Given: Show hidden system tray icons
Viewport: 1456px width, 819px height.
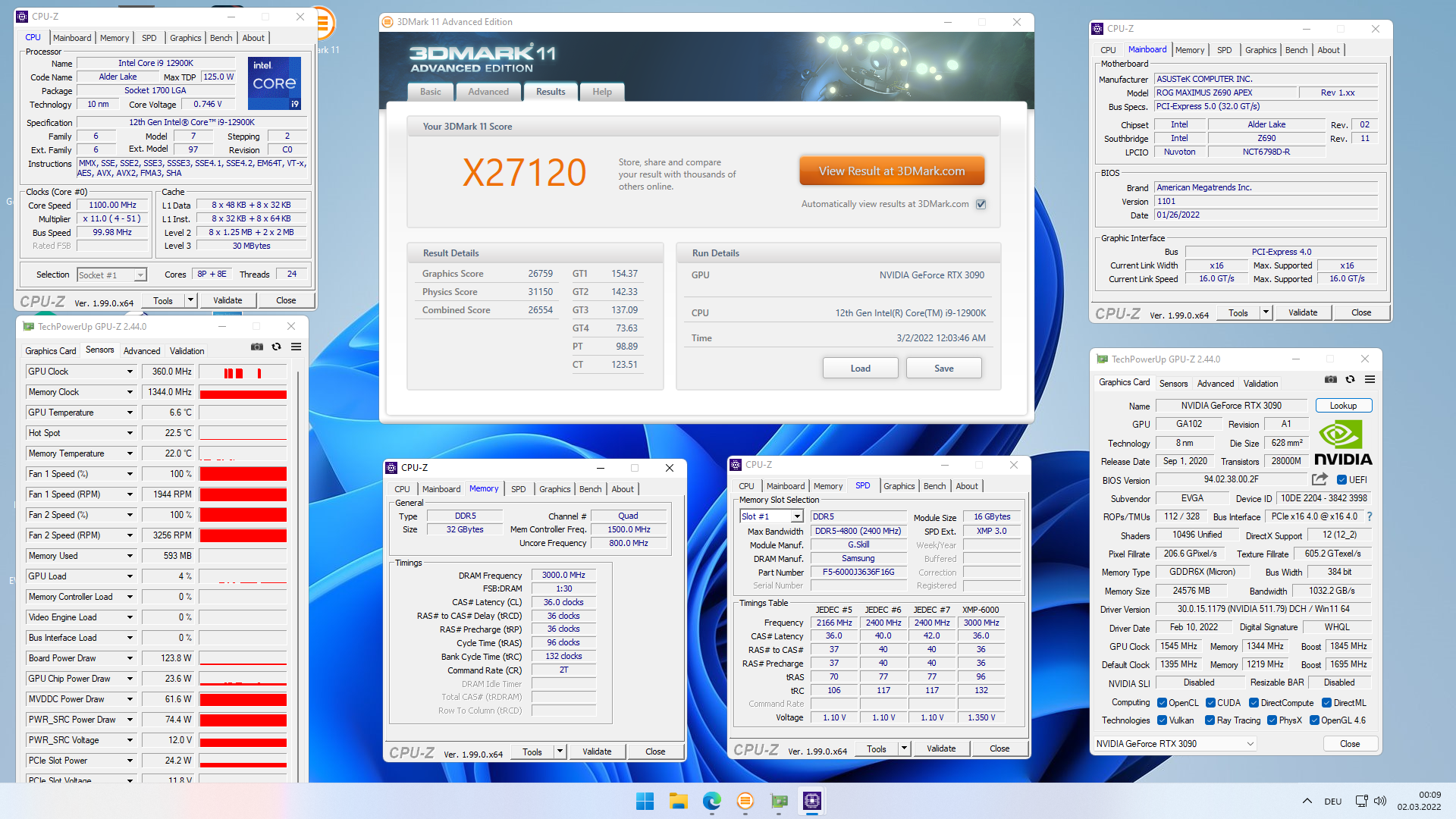Looking at the screenshot, I should click(x=1307, y=801).
